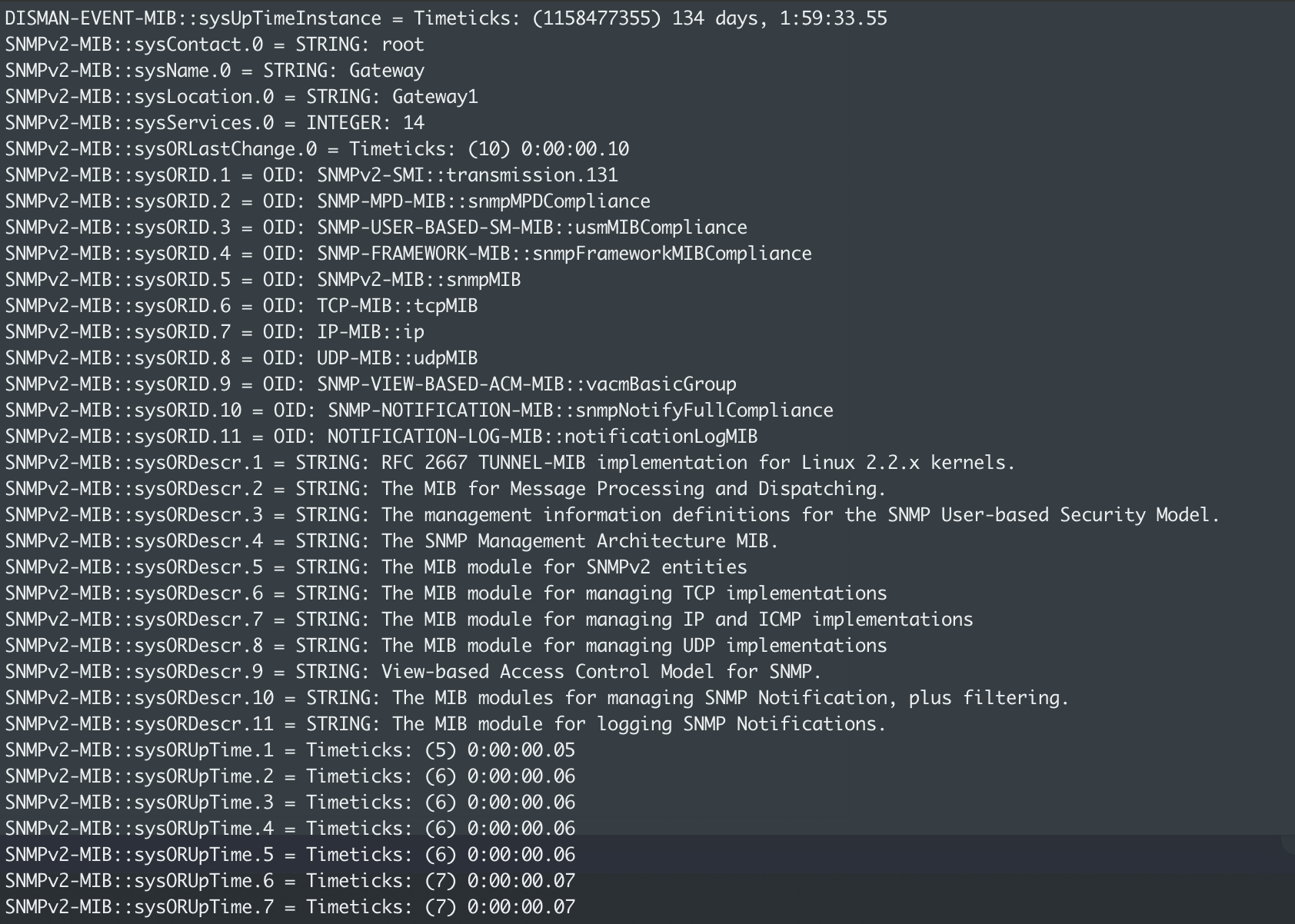Click the snmpMPDCompliance OID text

pyautogui.click(x=484, y=201)
